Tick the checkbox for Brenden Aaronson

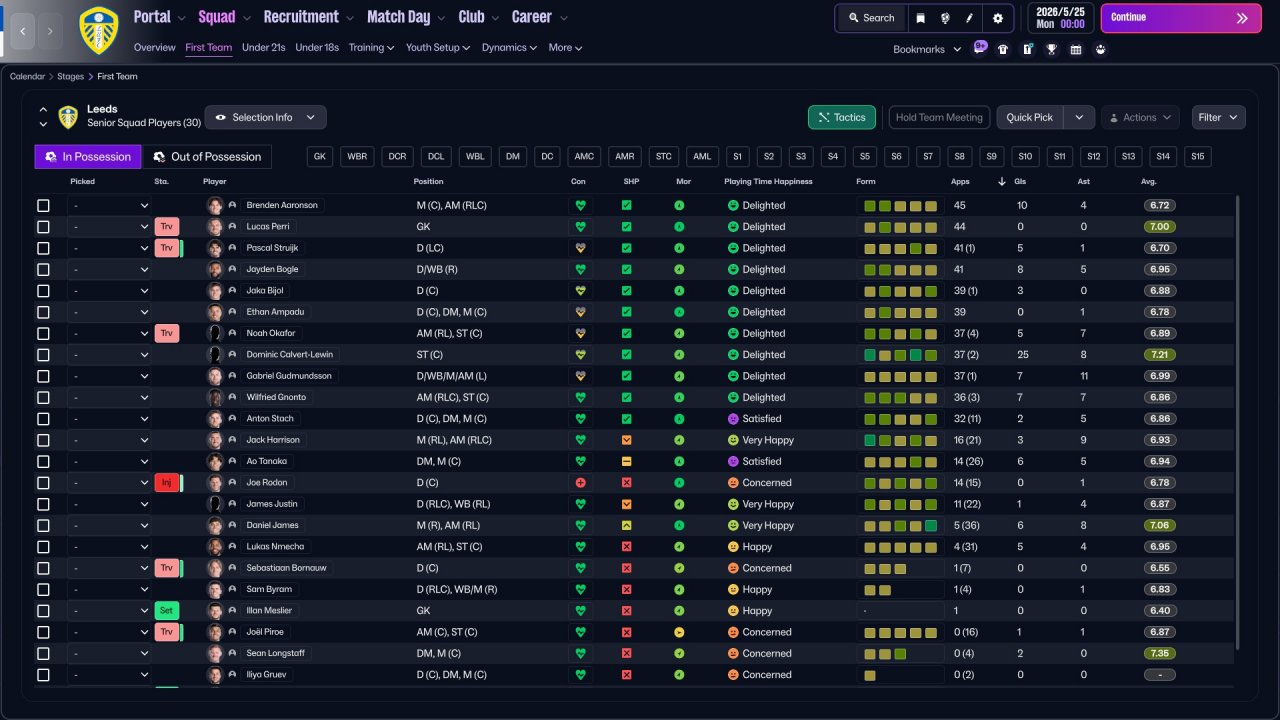click(43, 206)
